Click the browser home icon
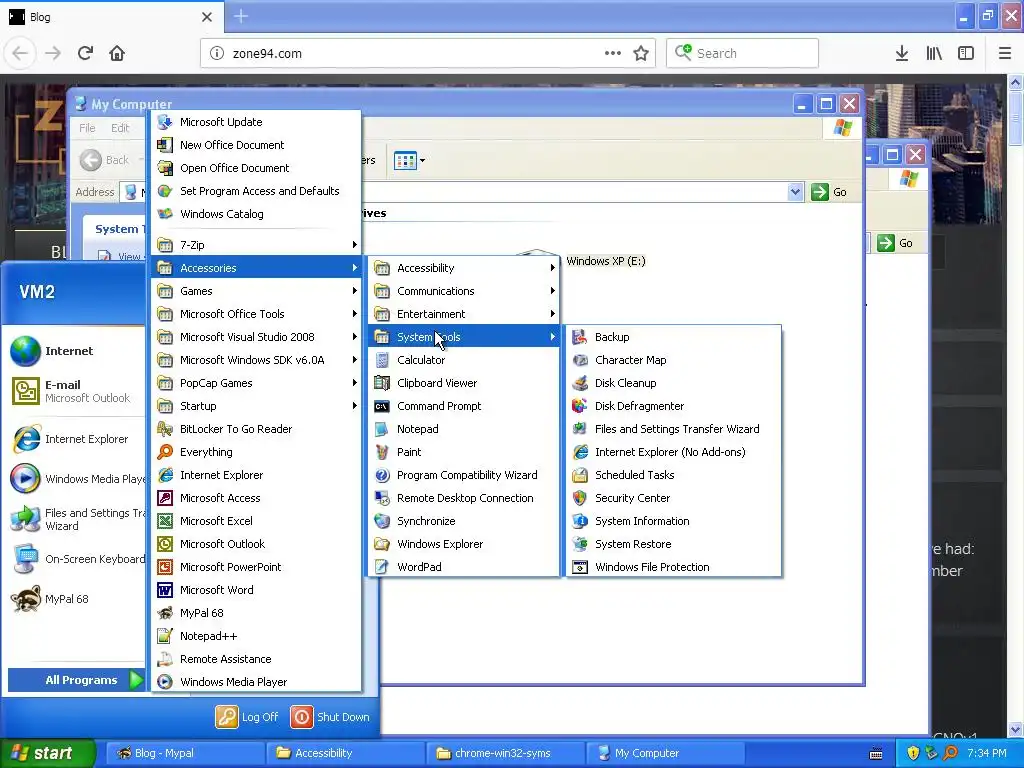The image size is (1024, 768). click(x=117, y=54)
